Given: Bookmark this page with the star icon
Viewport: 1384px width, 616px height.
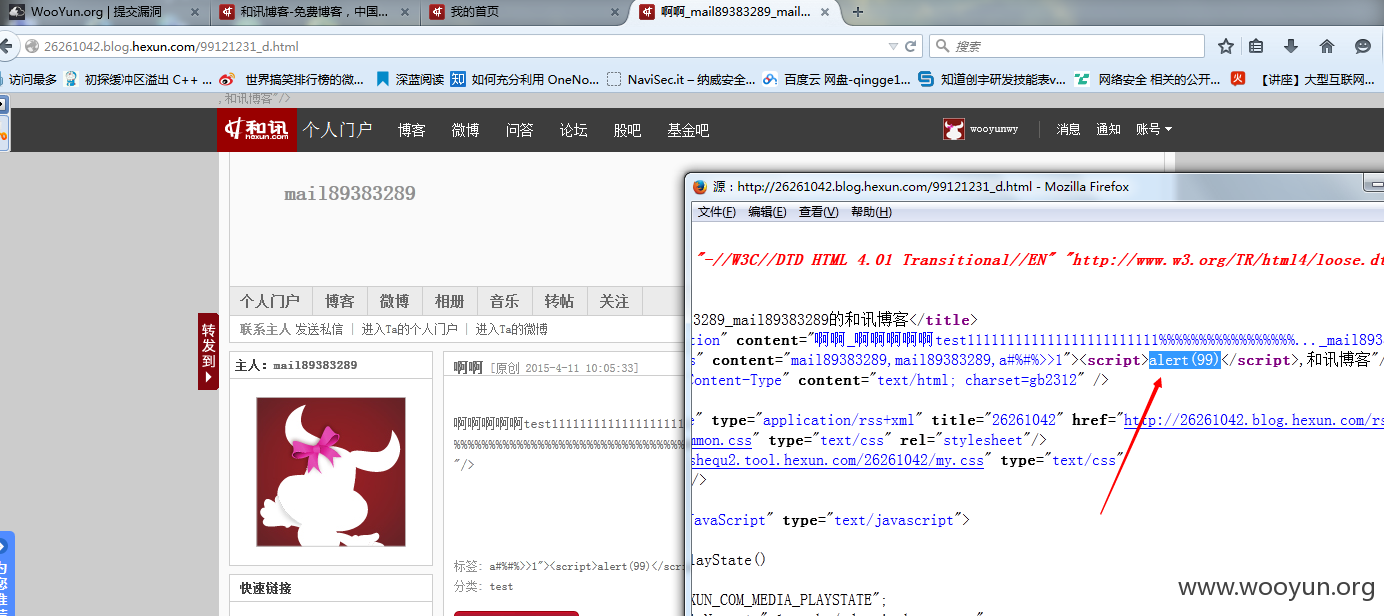Looking at the screenshot, I should pos(1226,46).
